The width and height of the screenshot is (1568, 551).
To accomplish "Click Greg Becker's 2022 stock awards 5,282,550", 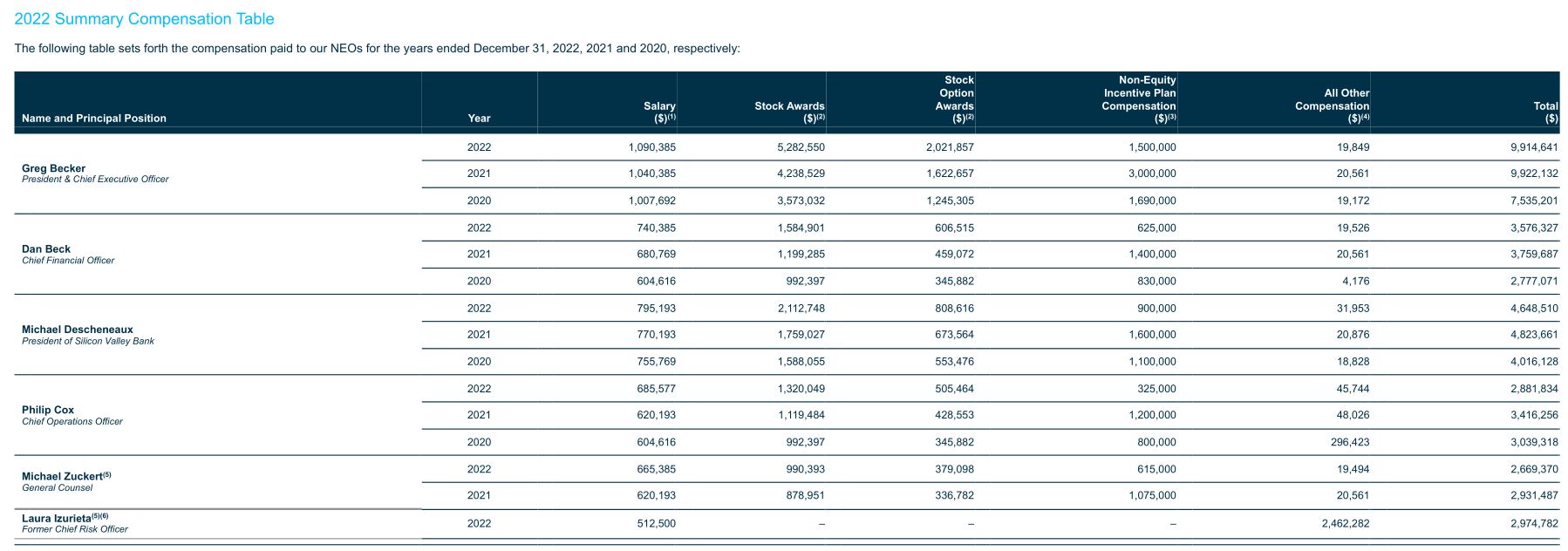I will pyautogui.click(x=801, y=147).
